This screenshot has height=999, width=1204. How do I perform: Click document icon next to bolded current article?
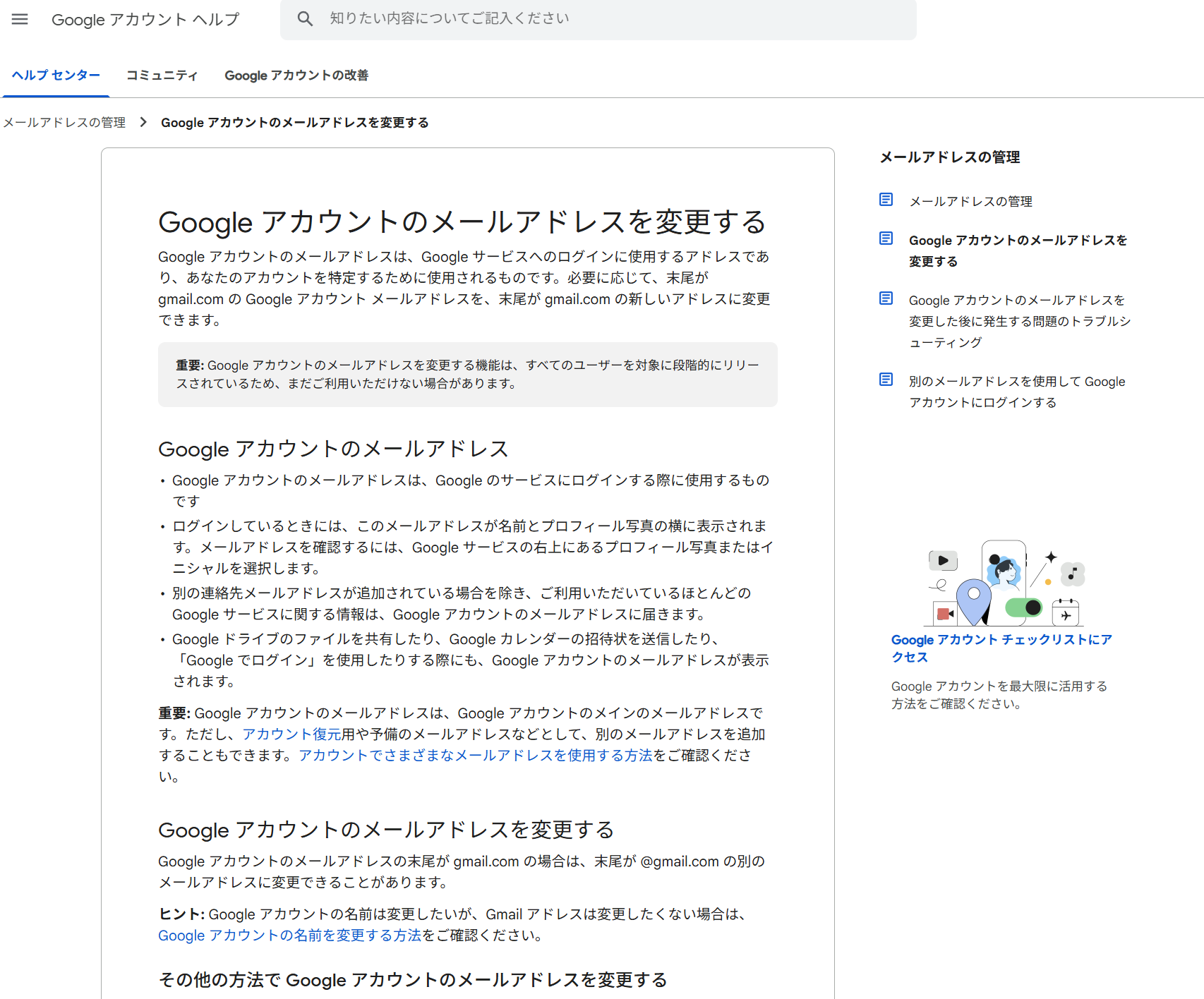[x=886, y=238]
